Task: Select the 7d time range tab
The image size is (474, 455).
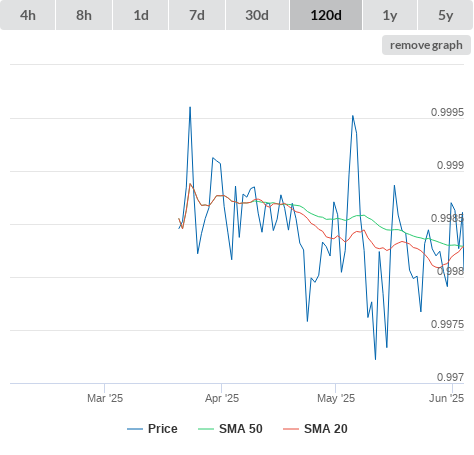Action: [x=197, y=15]
